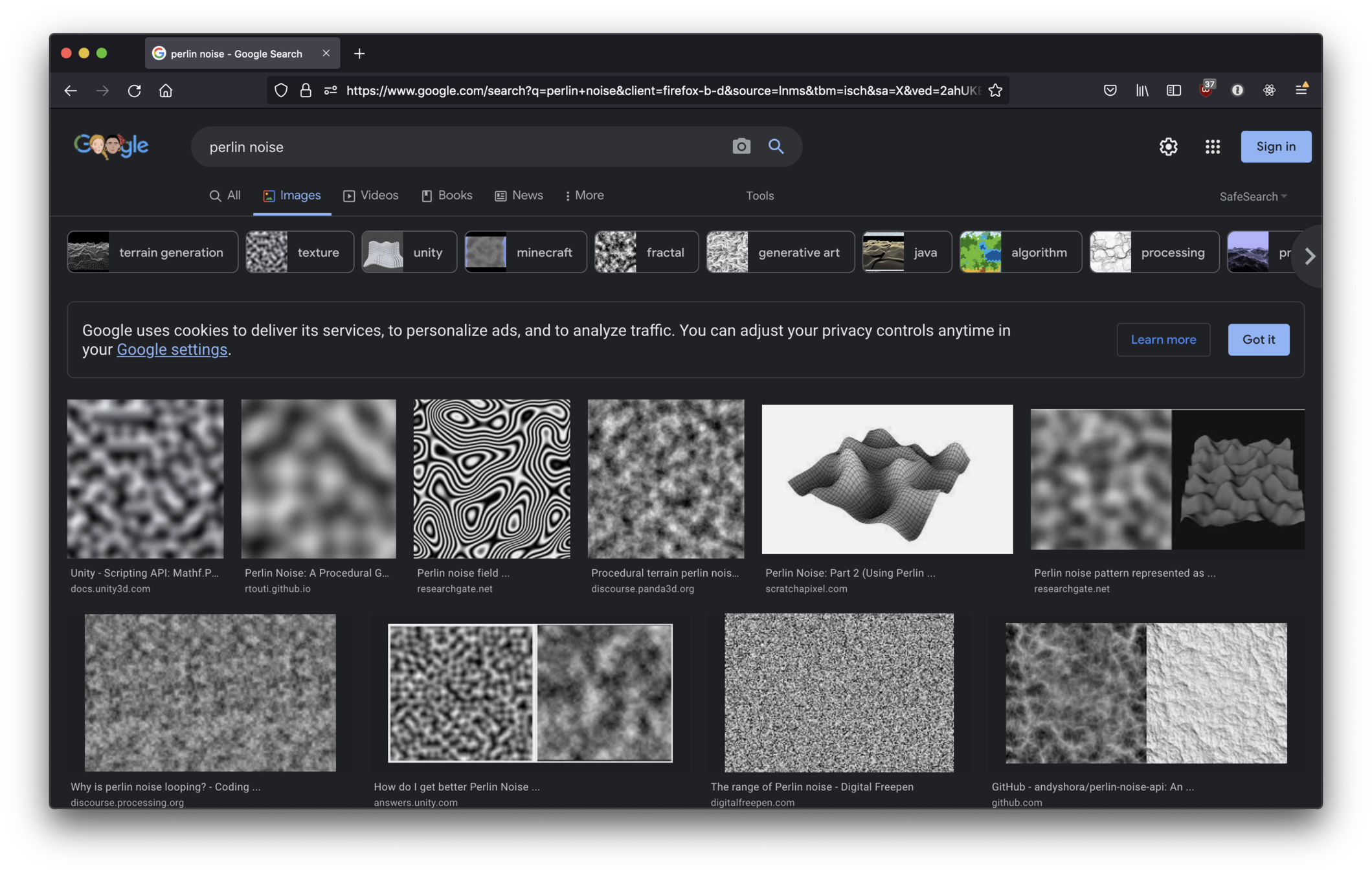Click the Tools filter toggle
This screenshot has height=874, width=1372.
click(759, 196)
